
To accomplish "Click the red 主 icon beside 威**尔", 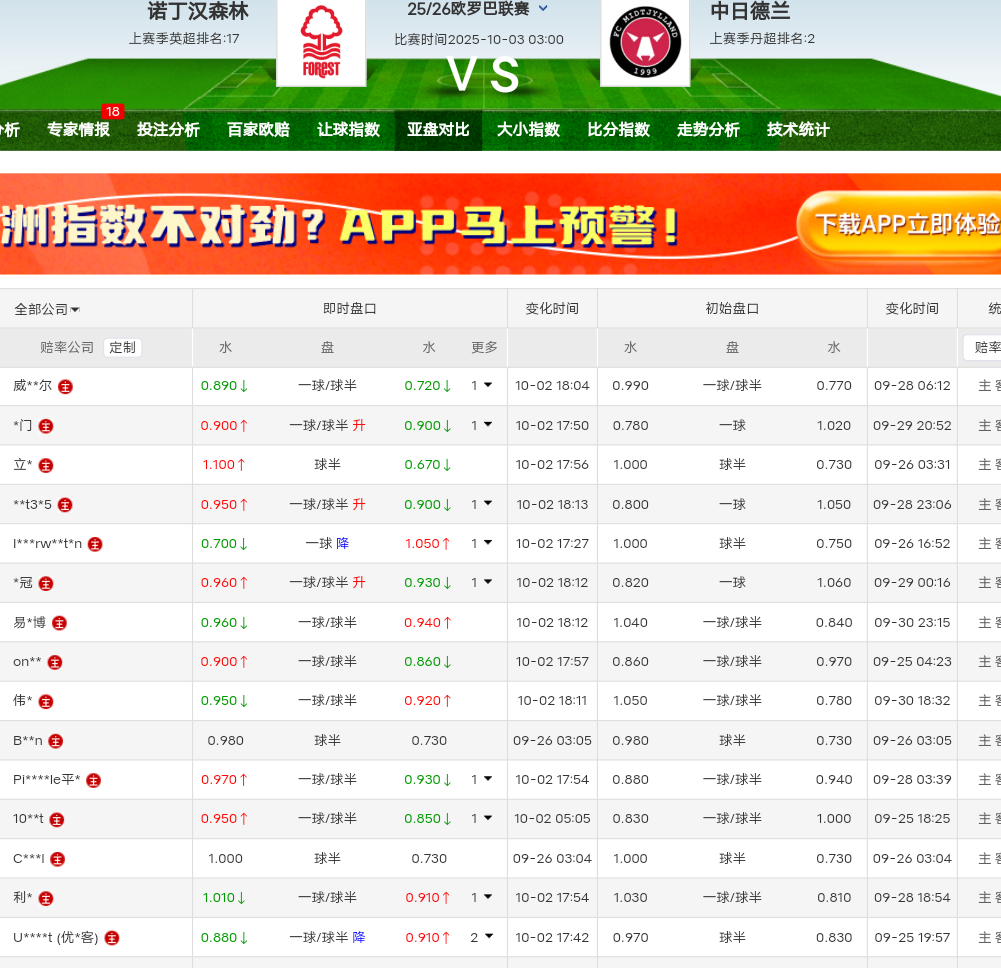I will click(65, 386).
